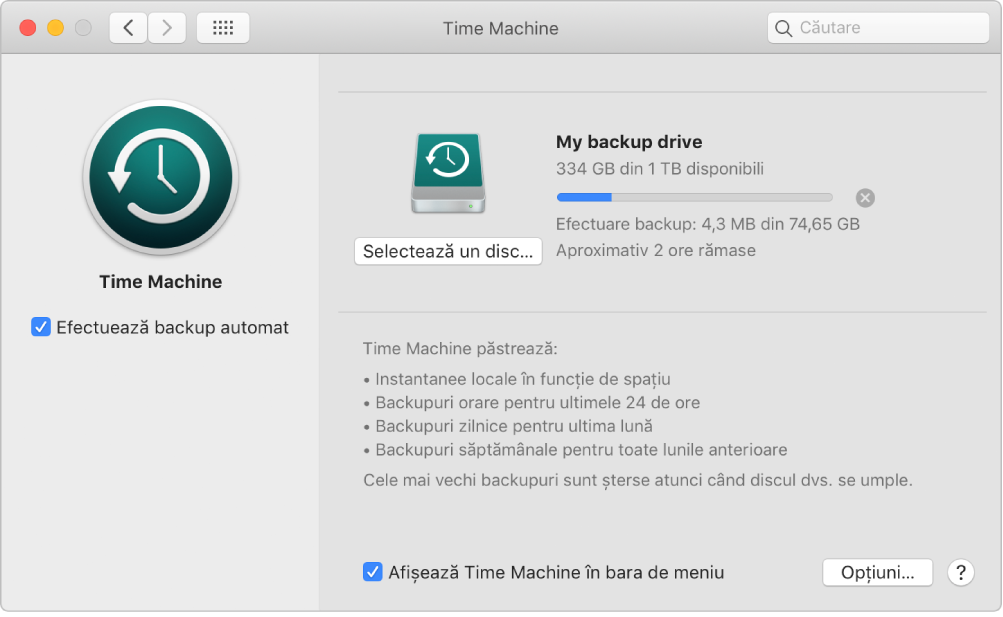Click the backup drive disk icon
The height and width of the screenshot is (617, 1003).
[x=448, y=173]
